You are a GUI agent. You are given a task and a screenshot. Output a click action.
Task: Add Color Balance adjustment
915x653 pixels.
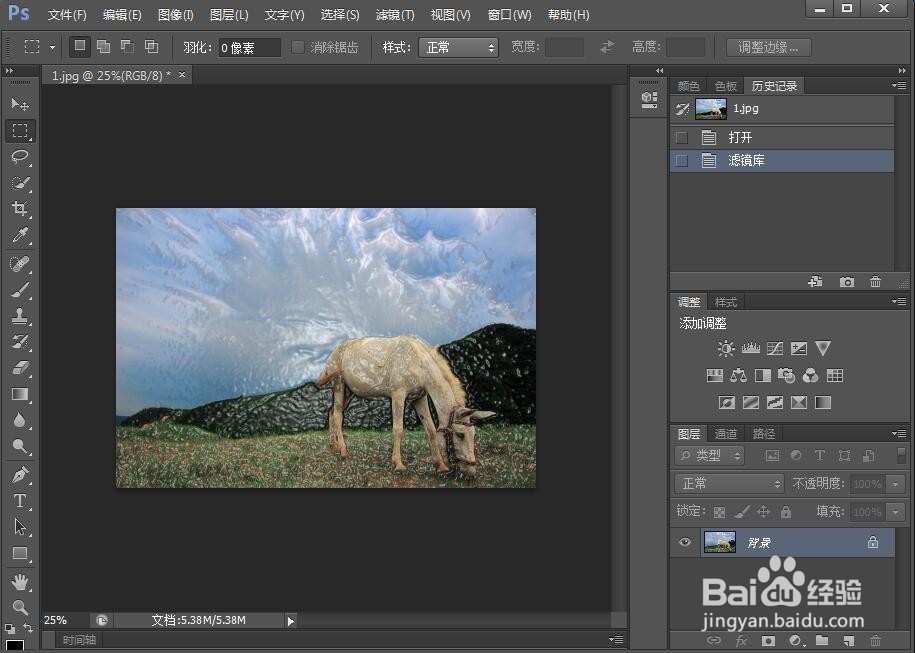pyautogui.click(x=739, y=375)
